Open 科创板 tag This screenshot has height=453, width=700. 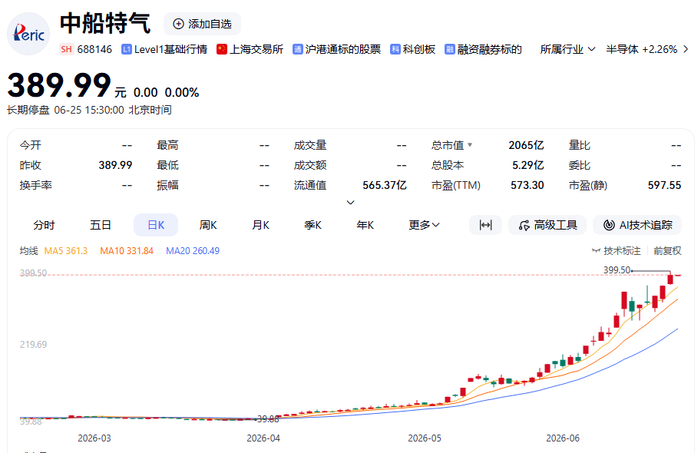pos(413,49)
